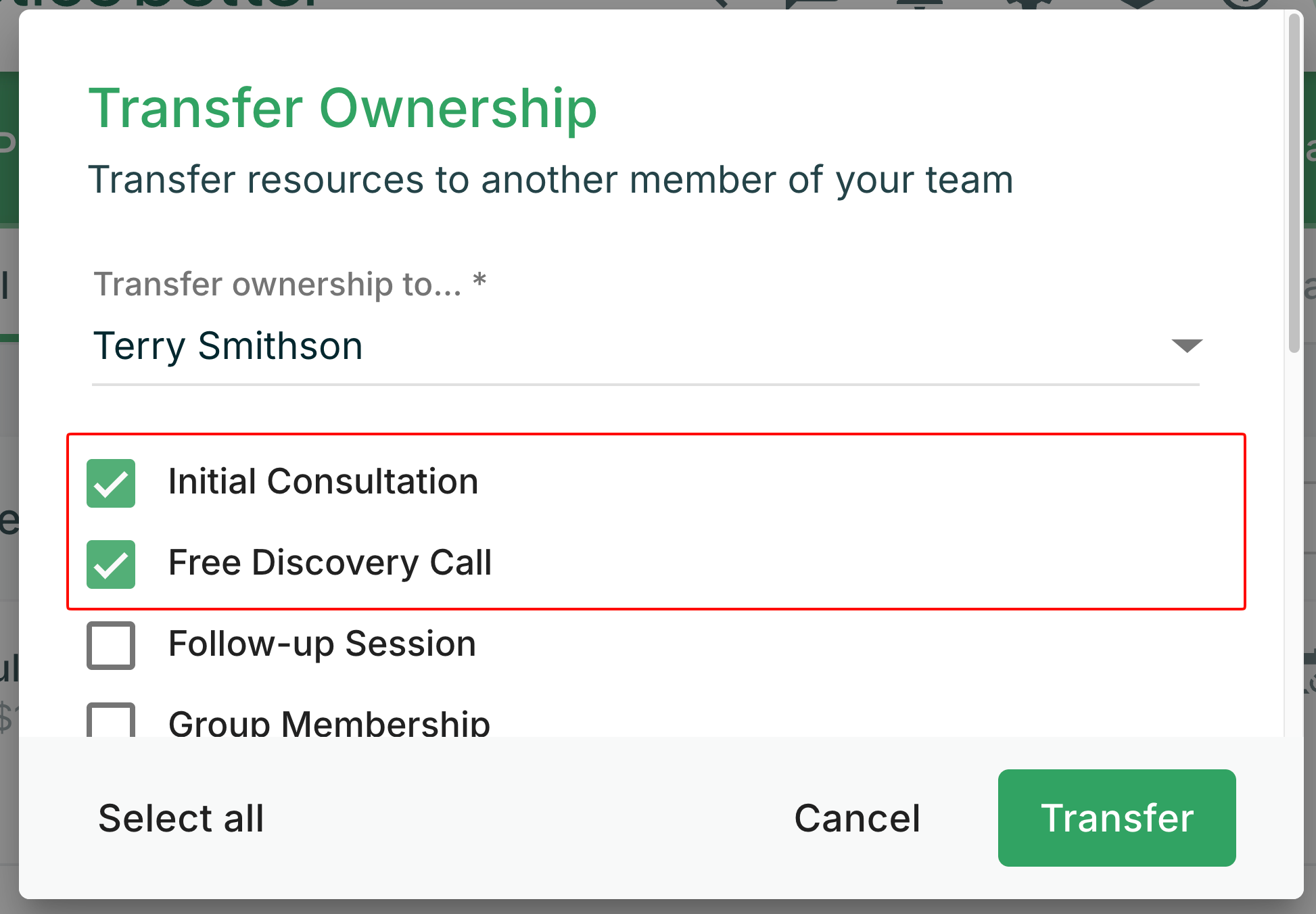This screenshot has width=1316, height=914.
Task: Enable the Group Membership checkbox
Action: click(x=111, y=721)
